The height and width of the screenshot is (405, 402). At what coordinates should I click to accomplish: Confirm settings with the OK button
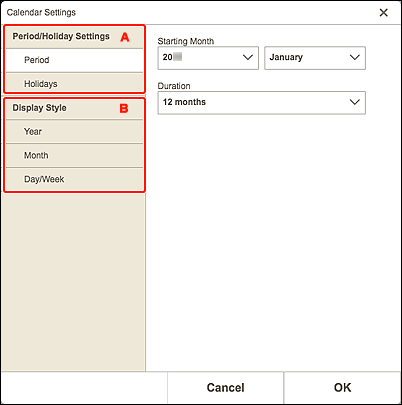coord(342,388)
